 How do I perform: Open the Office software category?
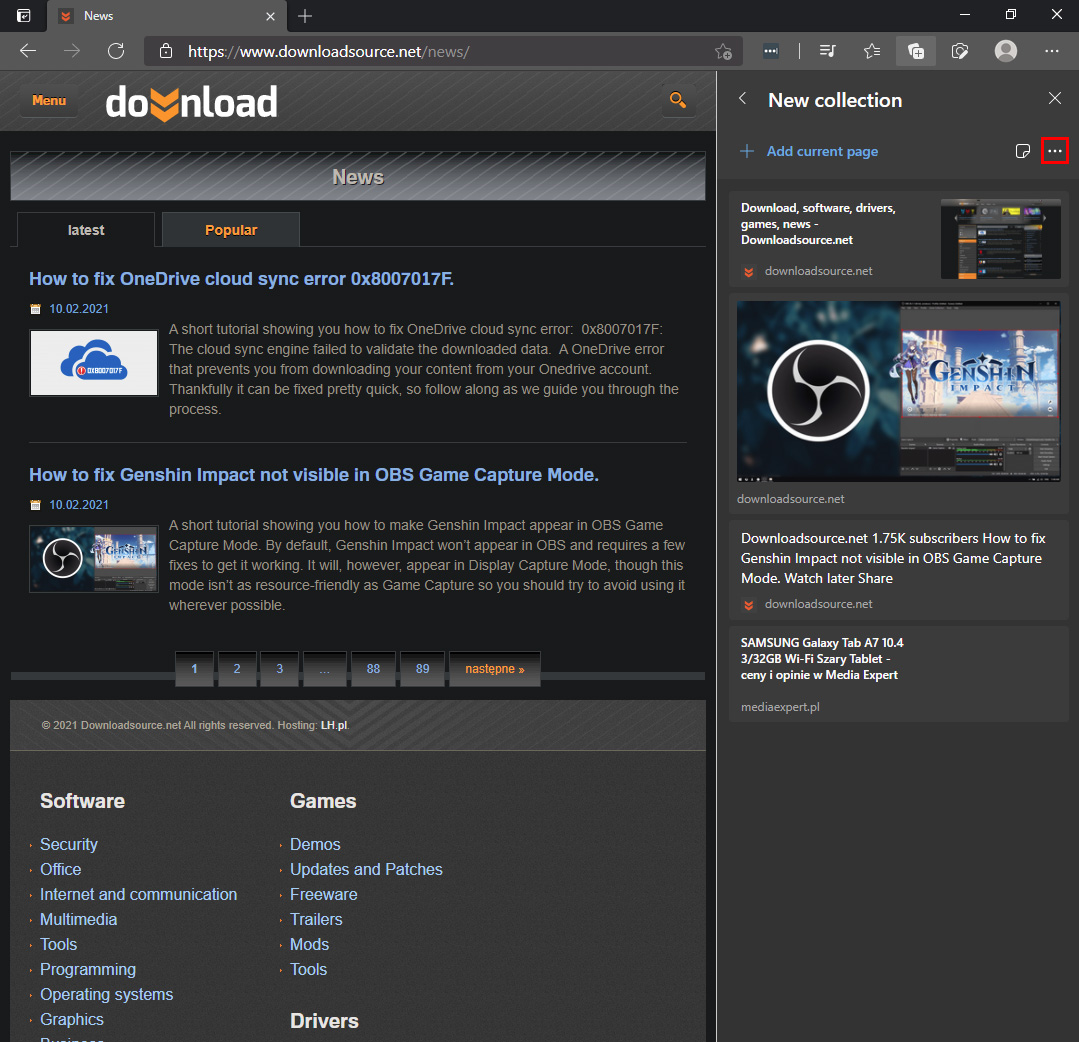[61, 869]
